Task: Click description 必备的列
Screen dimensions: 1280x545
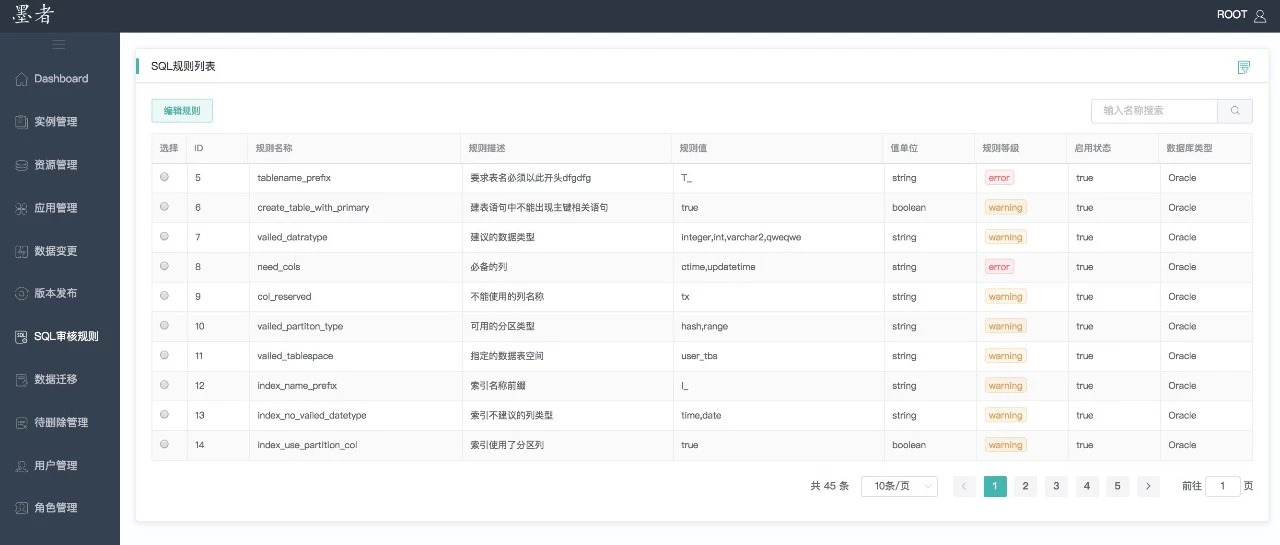Action: pyautogui.click(x=491, y=267)
